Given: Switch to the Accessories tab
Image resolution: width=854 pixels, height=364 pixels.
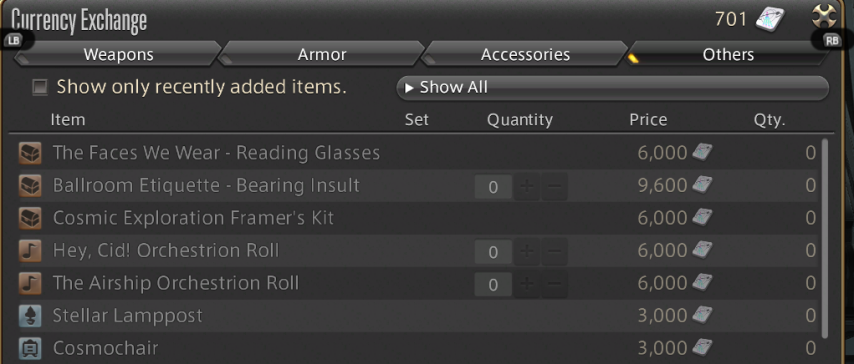Looking at the screenshot, I should [525, 54].
